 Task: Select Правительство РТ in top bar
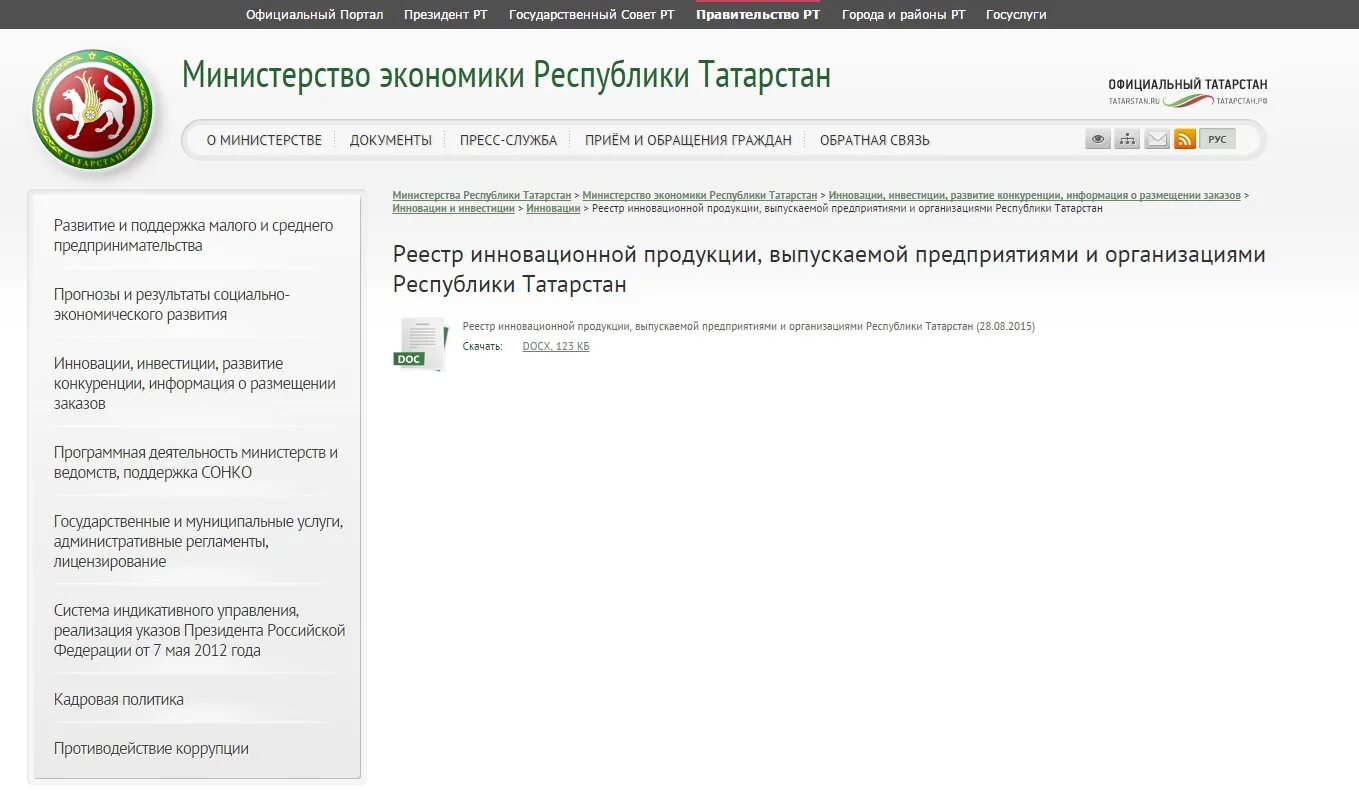pyautogui.click(x=758, y=14)
